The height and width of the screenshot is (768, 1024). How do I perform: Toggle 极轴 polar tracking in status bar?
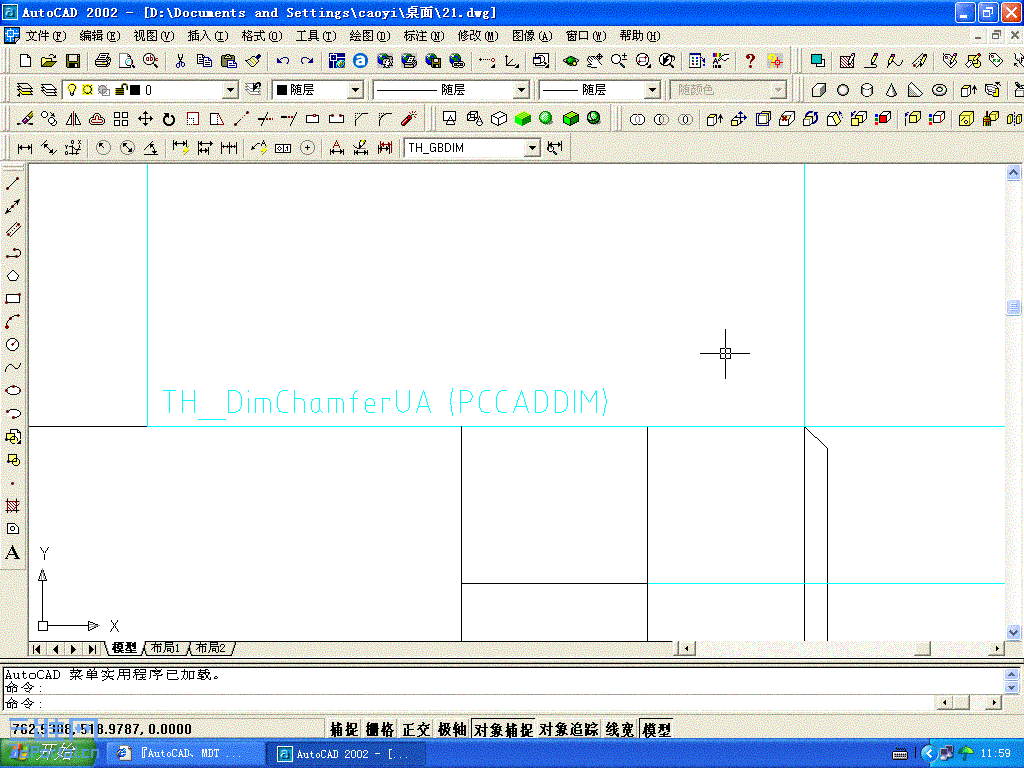click(451, 729)
